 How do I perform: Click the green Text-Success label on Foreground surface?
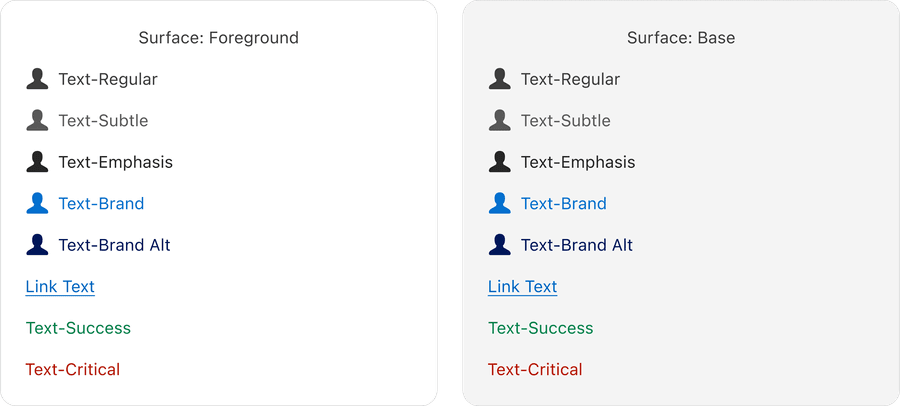[78, 328]
